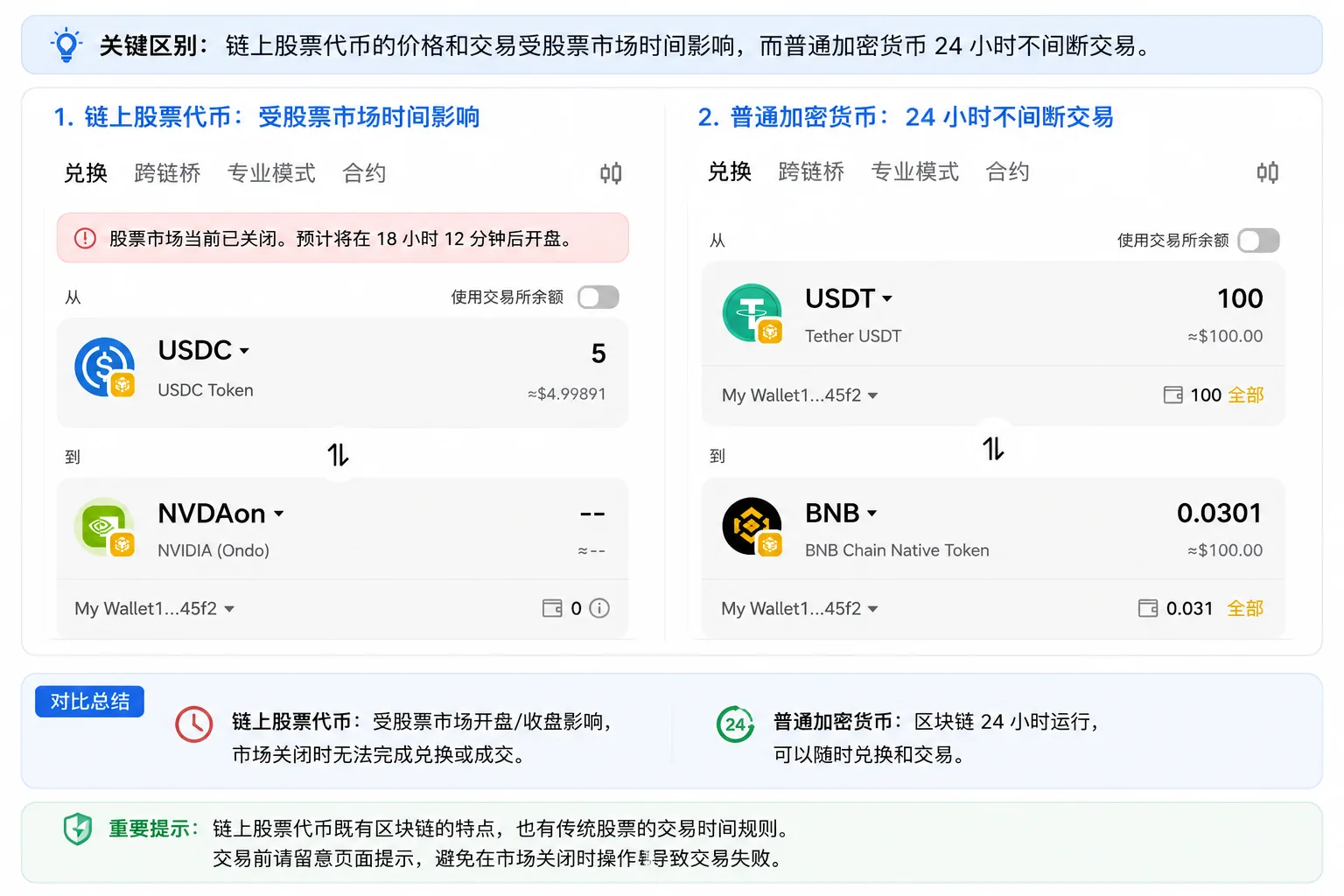Click heading 2. 普通加密货币
Screen dimensions: 1344x896
point(906,116)
